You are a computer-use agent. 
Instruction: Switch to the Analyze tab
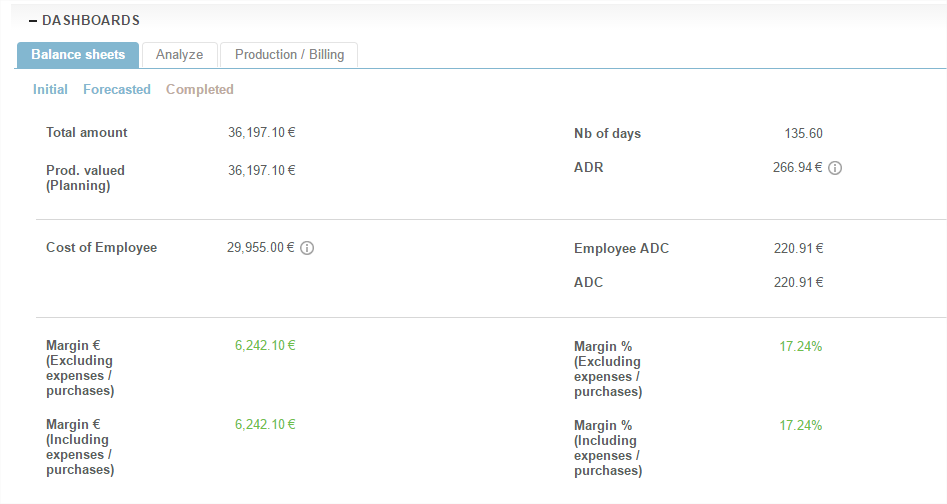[x=179, y=55]
